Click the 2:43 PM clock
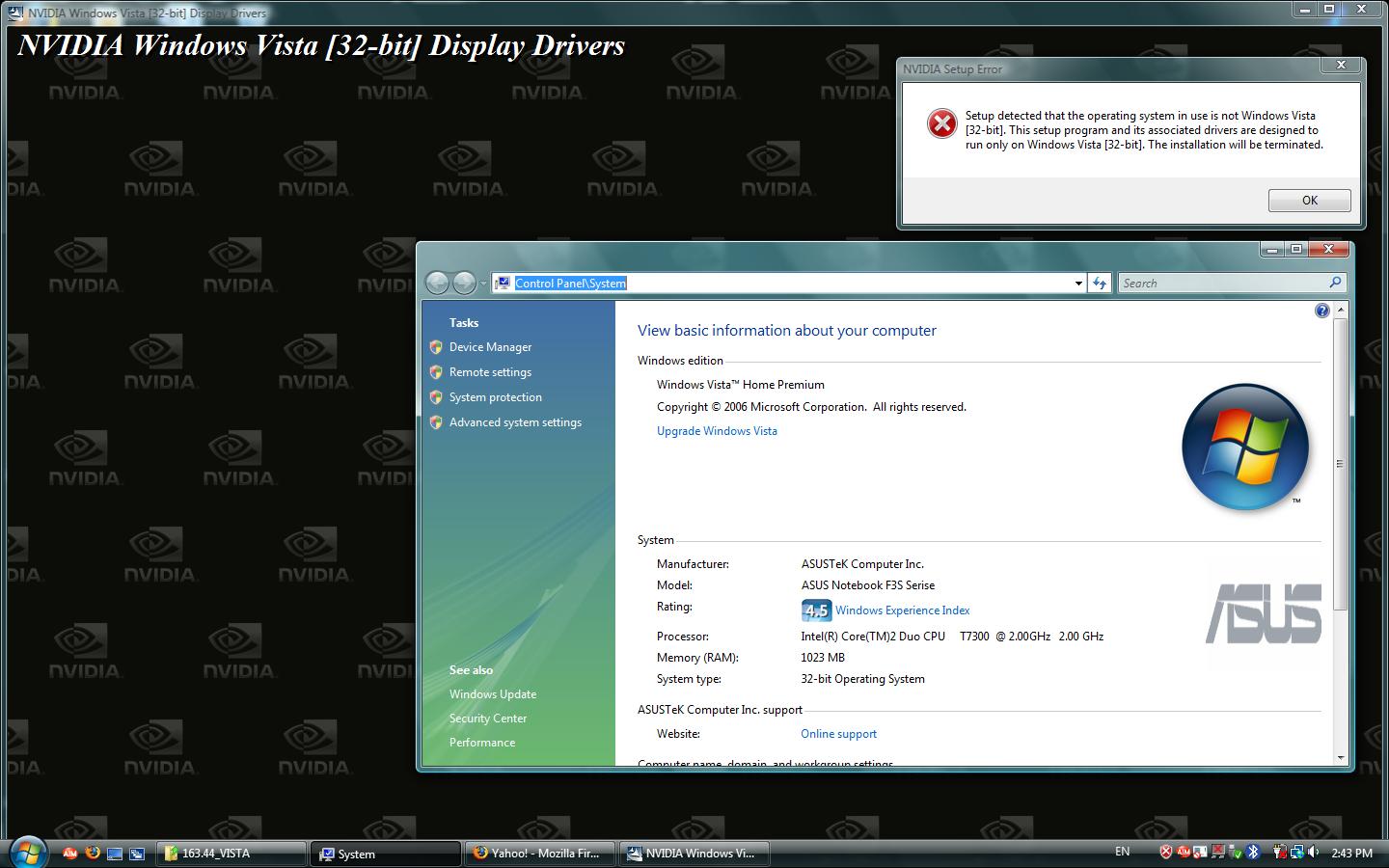Screen dimensions: 1389x868 (x=1351, y=853)
